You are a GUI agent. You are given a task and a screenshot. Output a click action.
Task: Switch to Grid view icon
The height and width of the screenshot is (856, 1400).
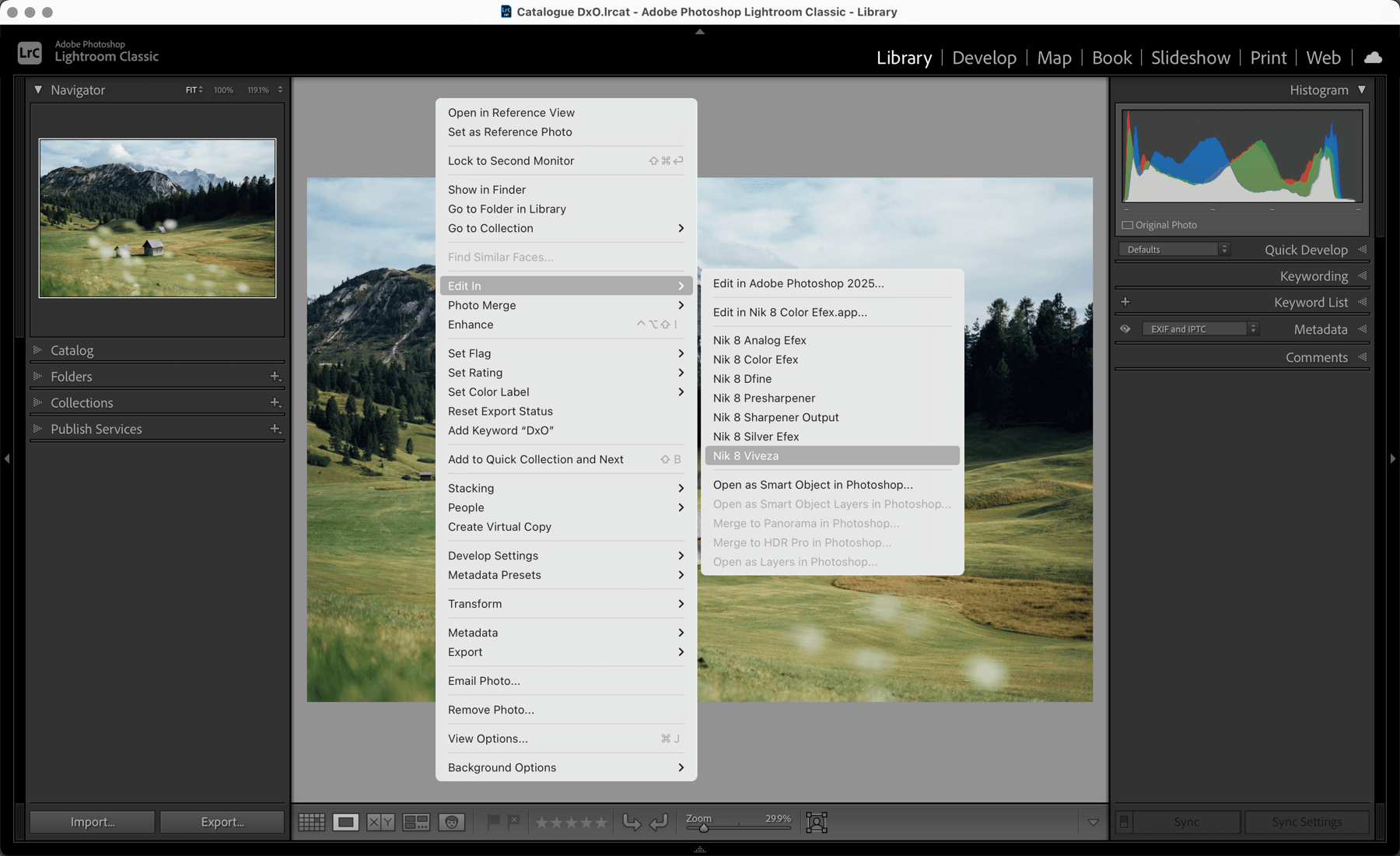coord(312,822)
